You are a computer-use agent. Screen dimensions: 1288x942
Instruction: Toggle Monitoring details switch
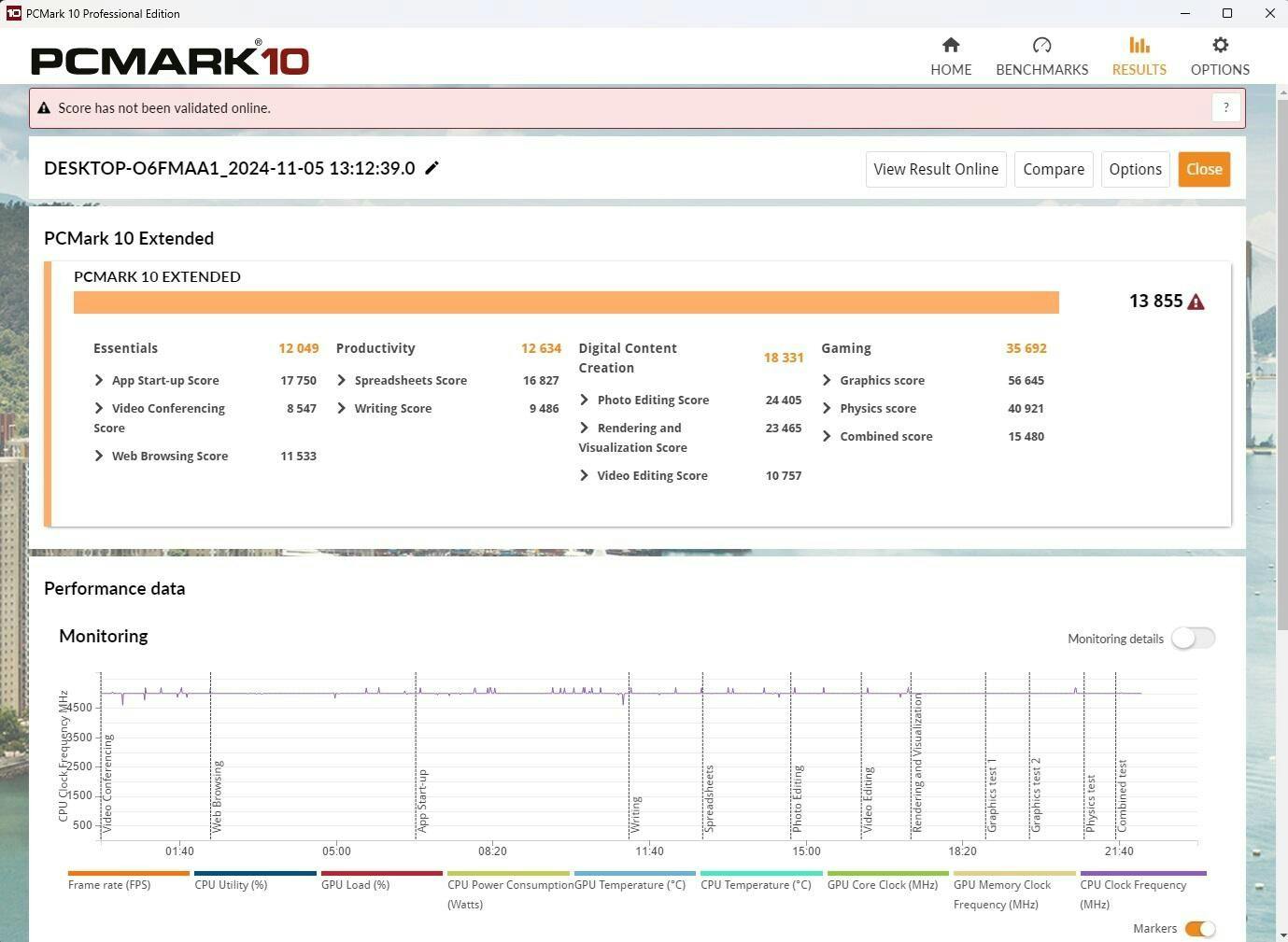tap(1193, 638)
